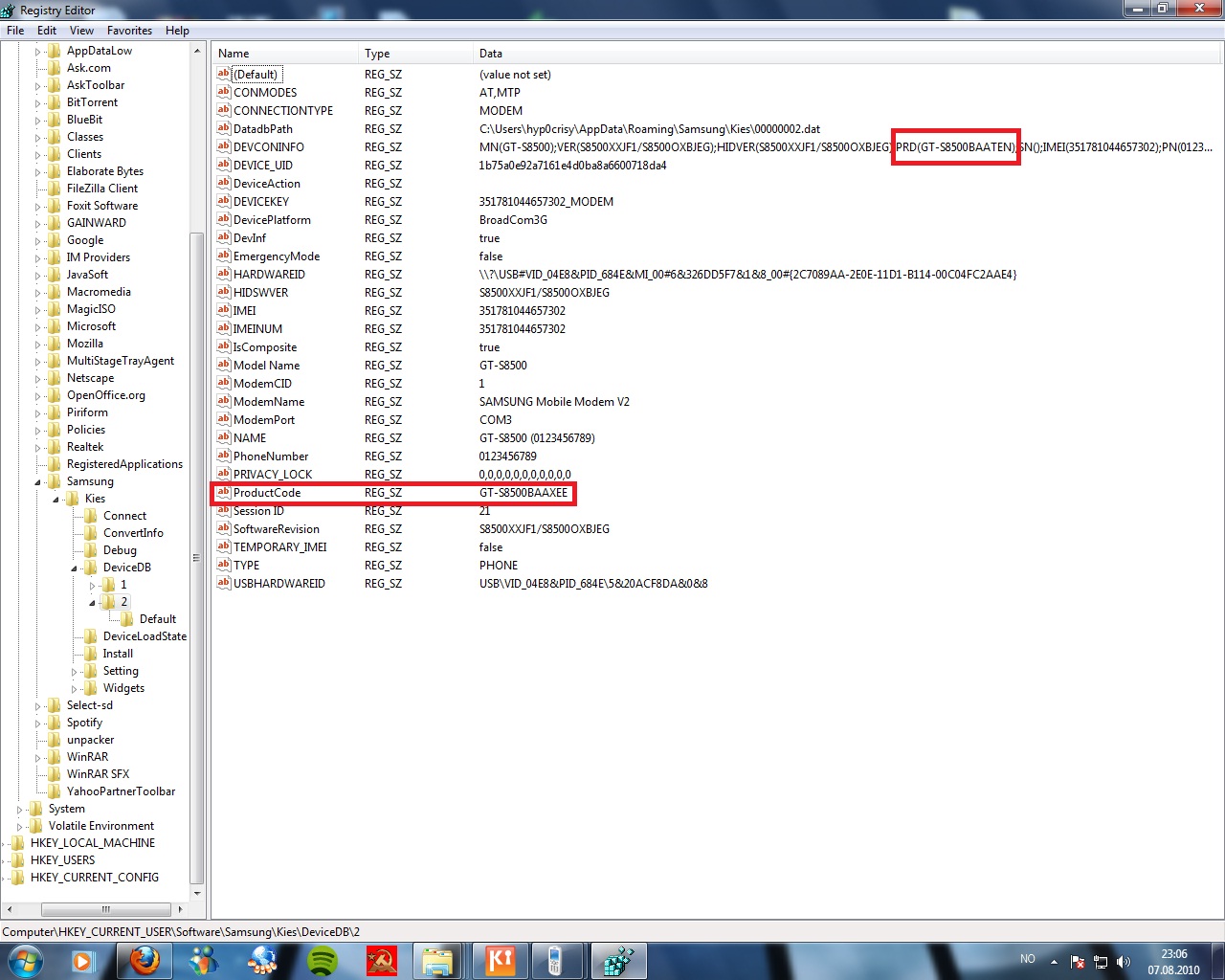Collapse the Kies key
The width and height of the screenshot is (1225, 980).
point(56,499)
